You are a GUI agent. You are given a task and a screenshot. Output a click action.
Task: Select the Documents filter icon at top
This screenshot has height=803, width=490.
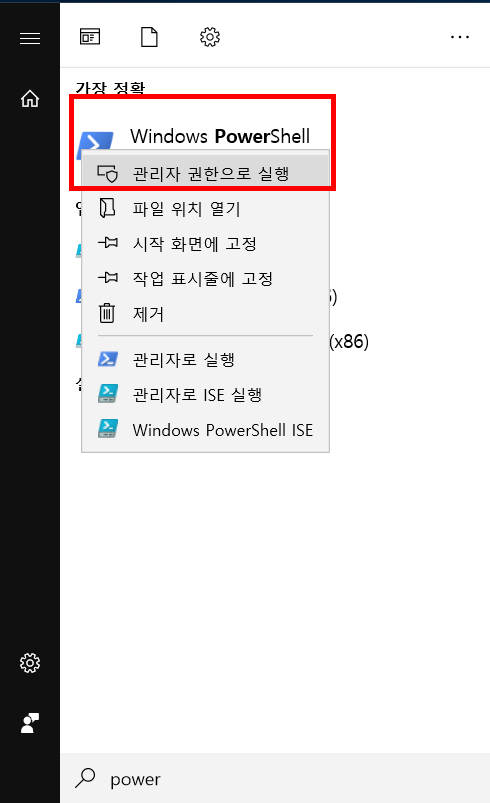(x=149, y=37)
